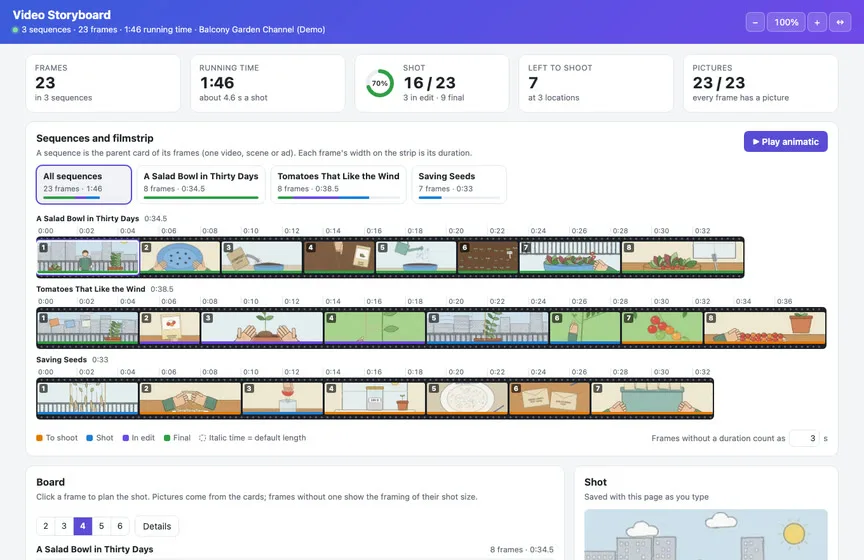Click the Frames 23 stat card
Screen dimensions: 864x560
103,83
